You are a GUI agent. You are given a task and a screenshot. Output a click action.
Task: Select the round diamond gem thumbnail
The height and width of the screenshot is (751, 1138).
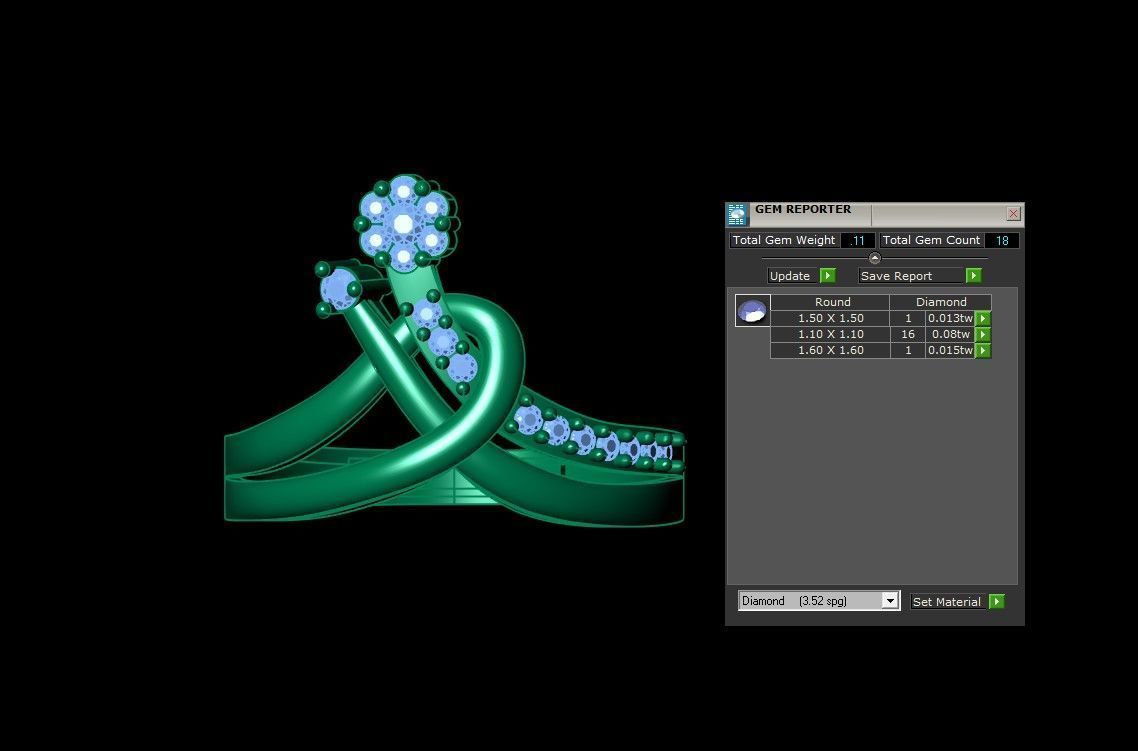(x=753, y=311)
